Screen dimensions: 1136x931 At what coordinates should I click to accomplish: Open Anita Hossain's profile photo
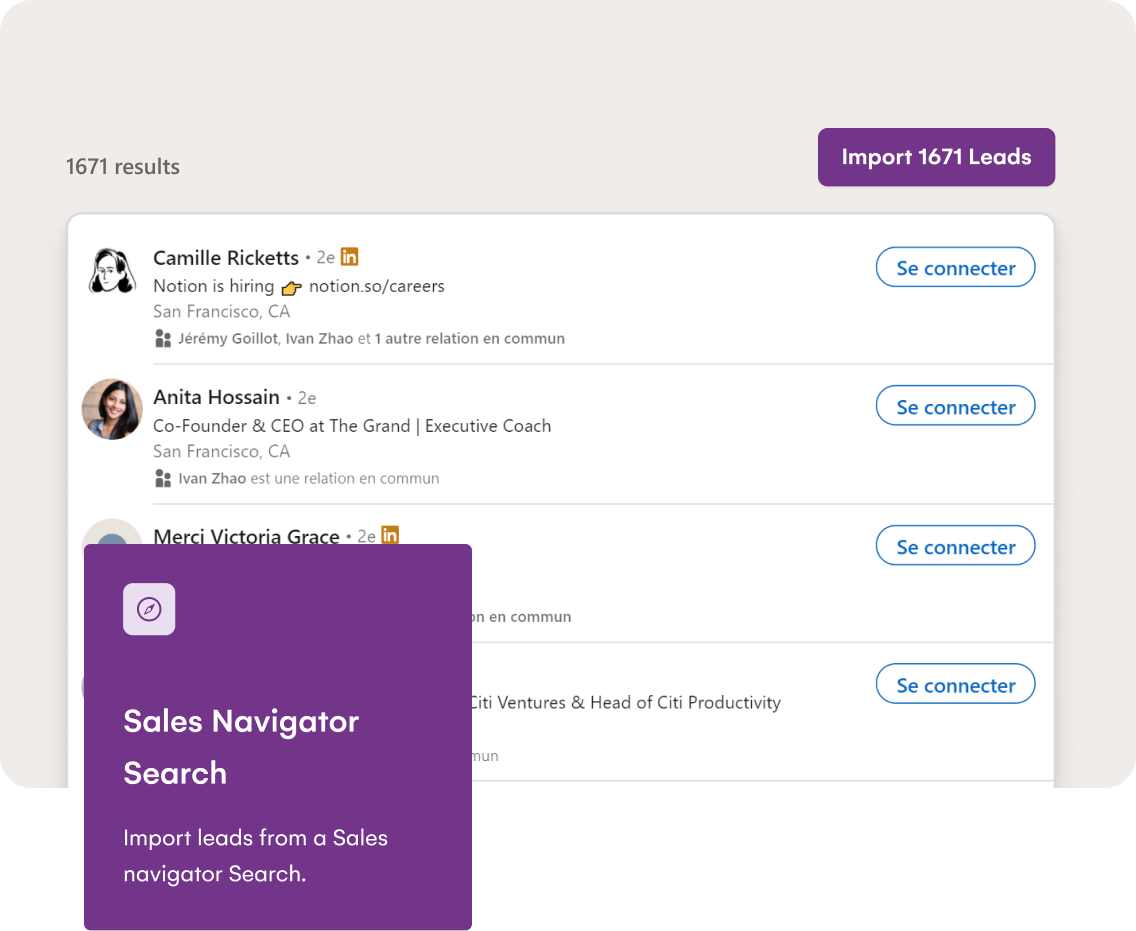point(112,409)
